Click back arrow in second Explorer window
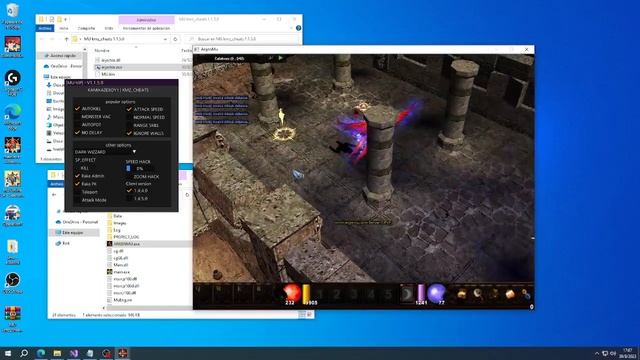This screenshot has height=360, width=640. tap(54, 195)
